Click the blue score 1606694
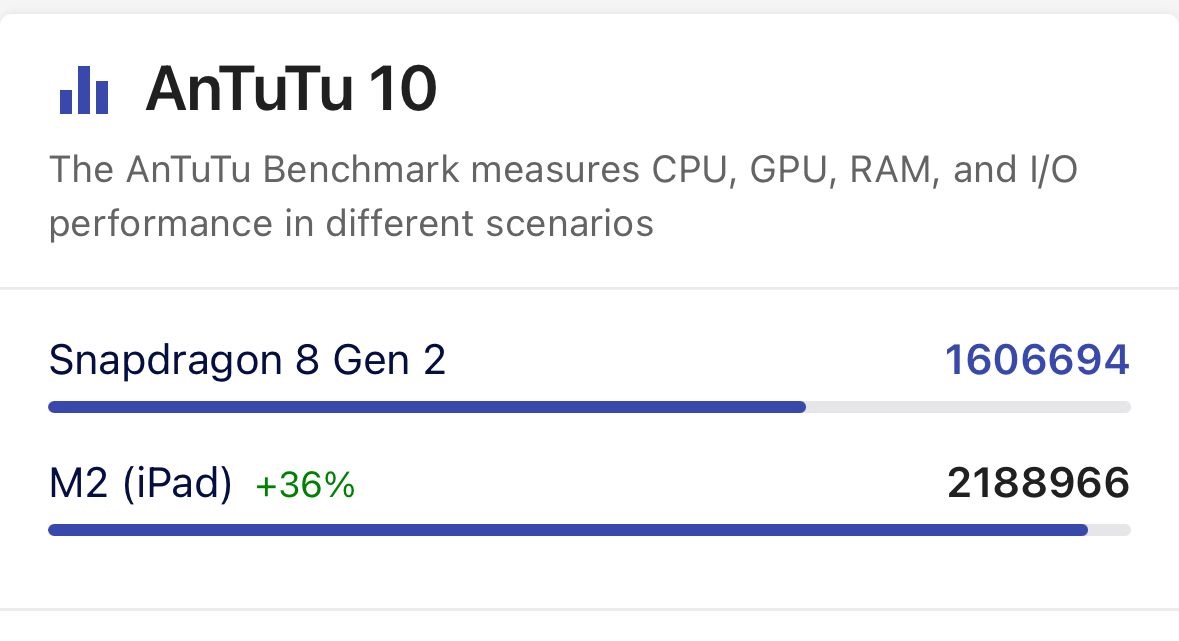This screenshot has height=641, width=1179. pos(1037,360)
